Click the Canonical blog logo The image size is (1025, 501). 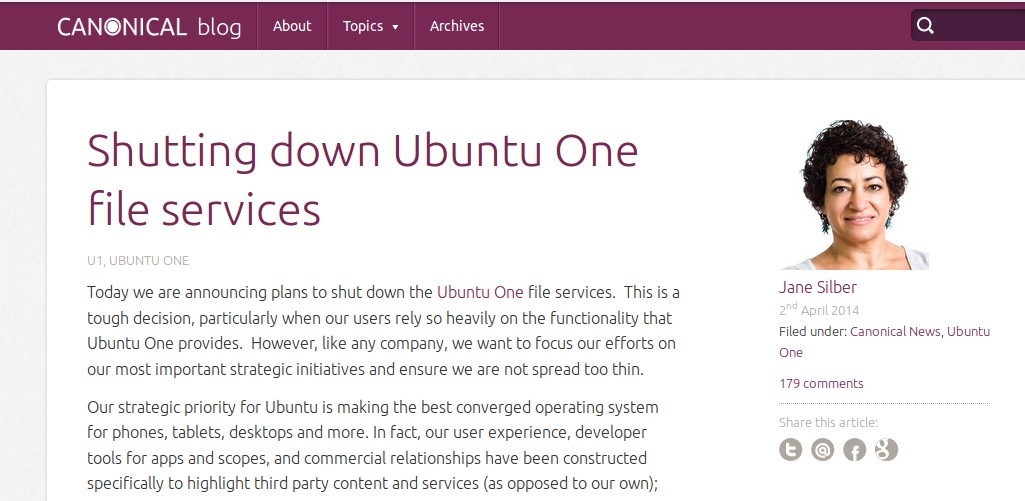click(149, 26)
